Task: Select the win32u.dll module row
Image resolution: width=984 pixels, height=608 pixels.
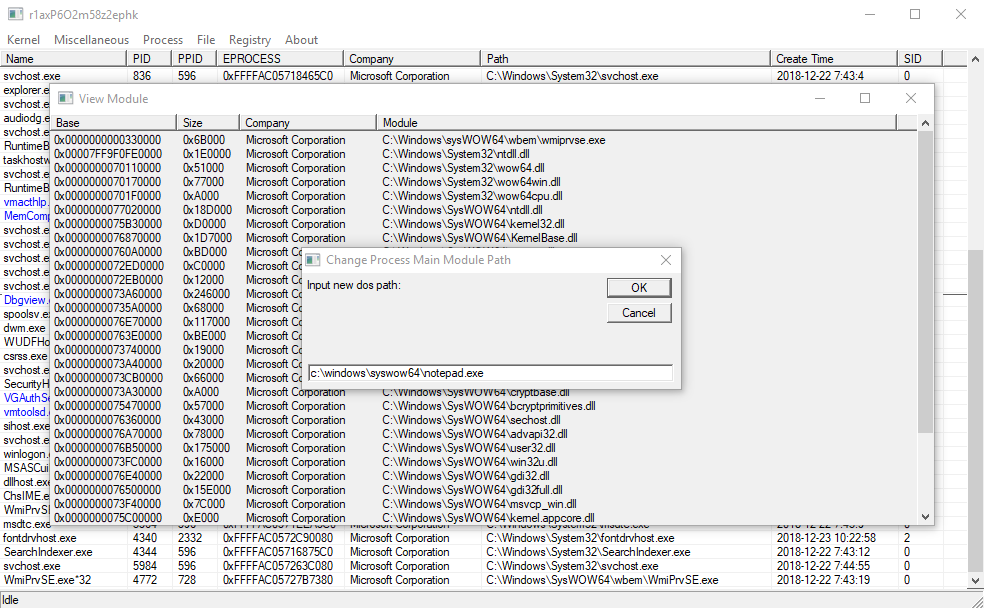Action: pos(484,462)
